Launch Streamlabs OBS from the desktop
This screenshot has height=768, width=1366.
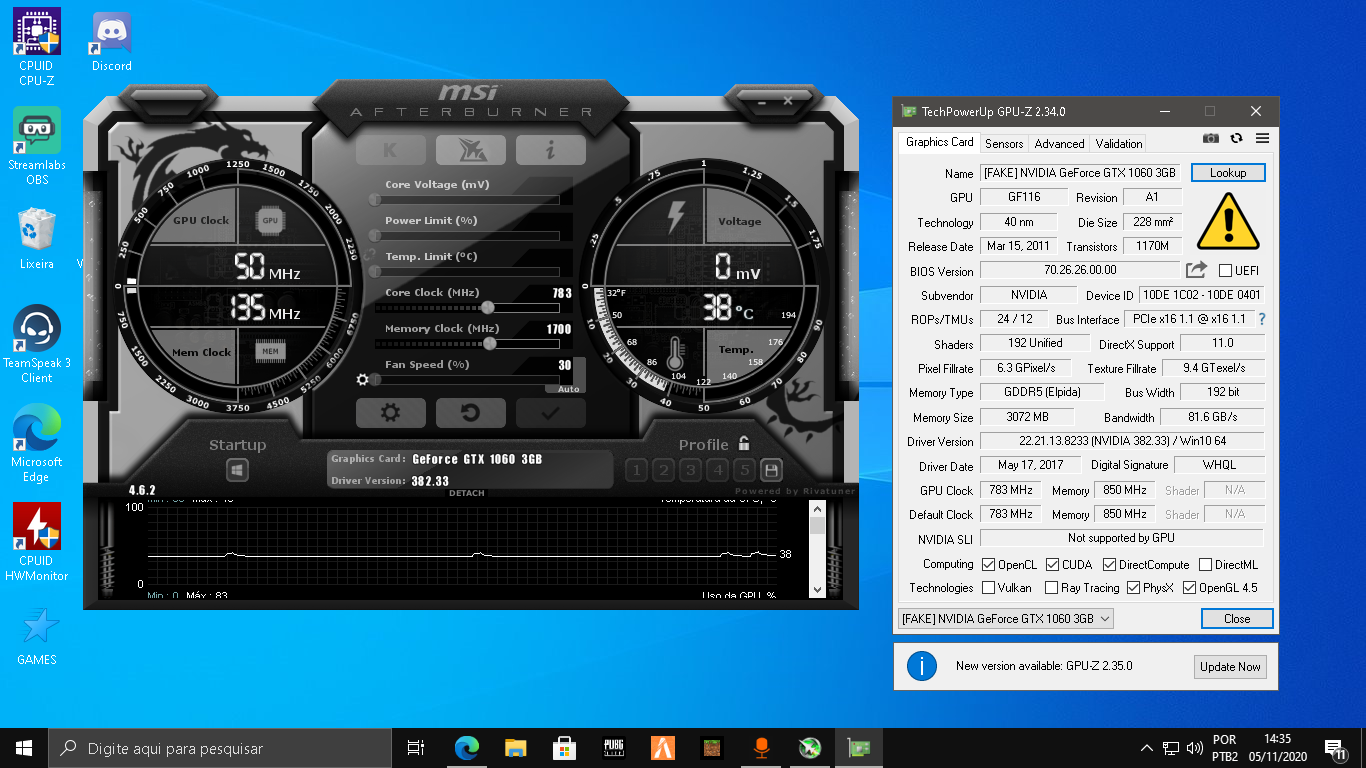pos(37,146)
